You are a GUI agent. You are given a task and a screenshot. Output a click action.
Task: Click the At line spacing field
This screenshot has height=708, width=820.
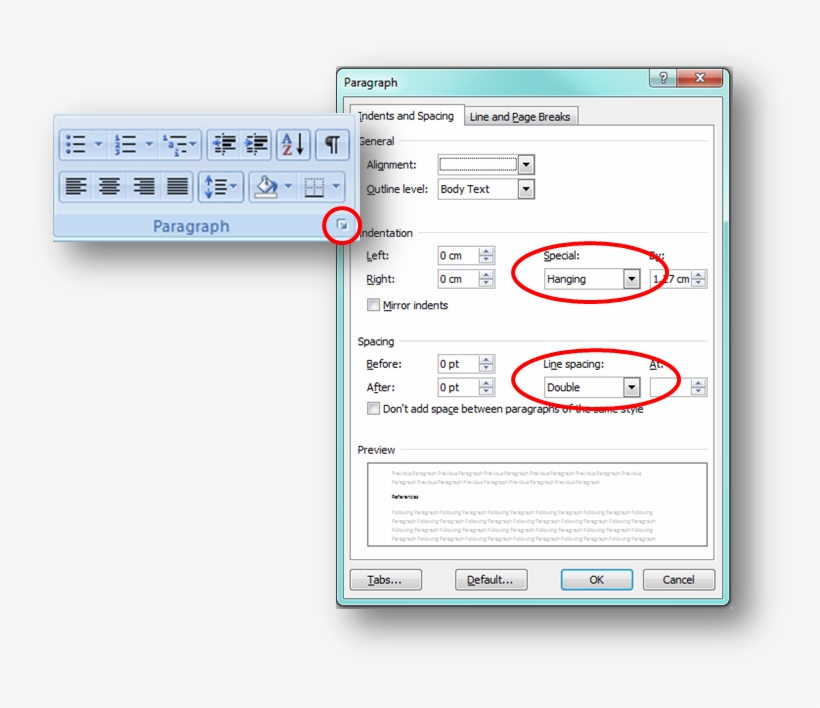671,387
